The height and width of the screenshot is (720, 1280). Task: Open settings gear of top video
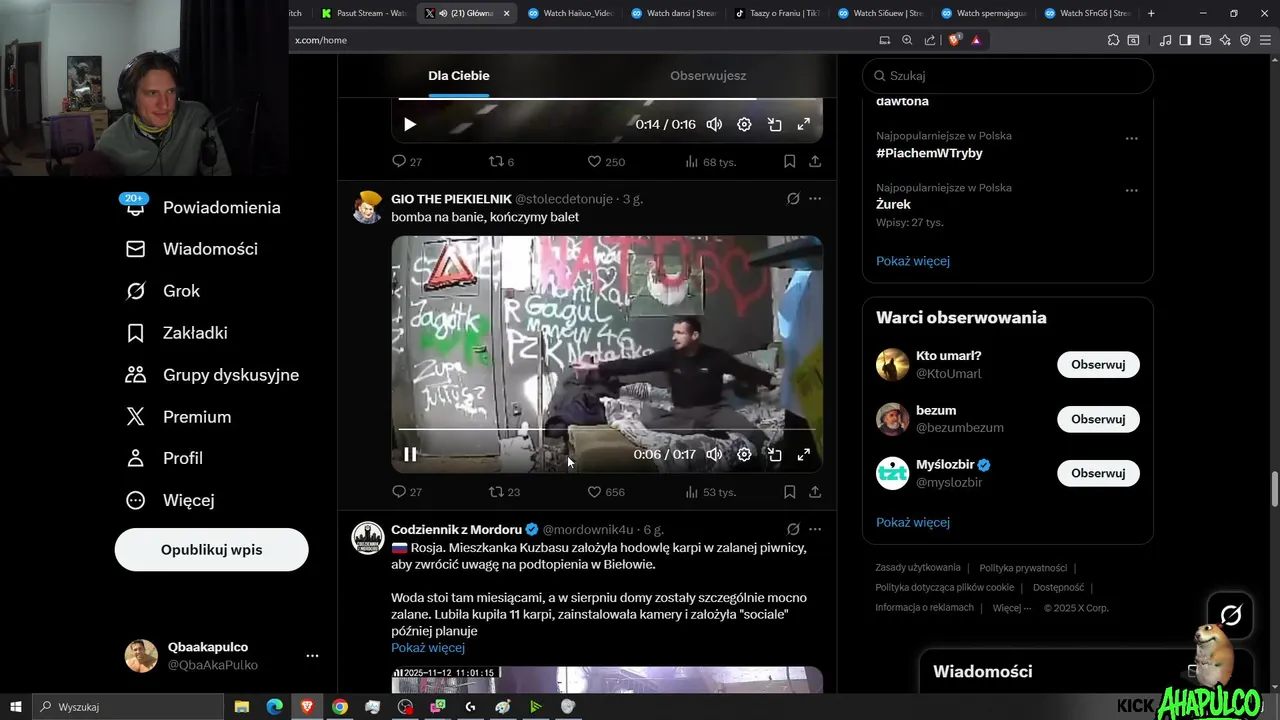click(x=744, y=125)
